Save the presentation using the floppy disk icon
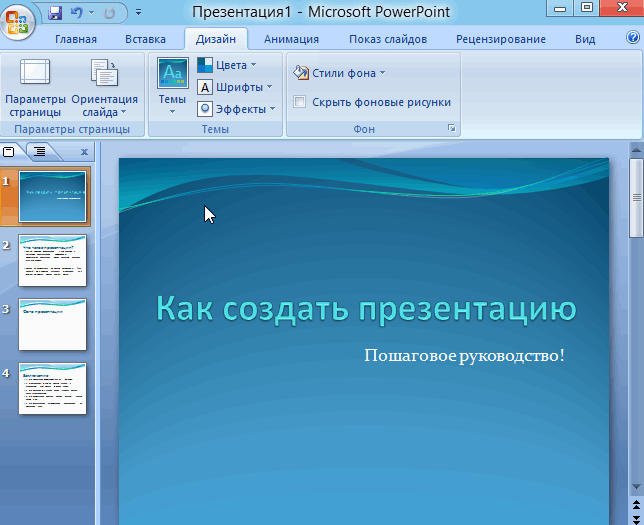Screen dimensions: 644x525 54,13
